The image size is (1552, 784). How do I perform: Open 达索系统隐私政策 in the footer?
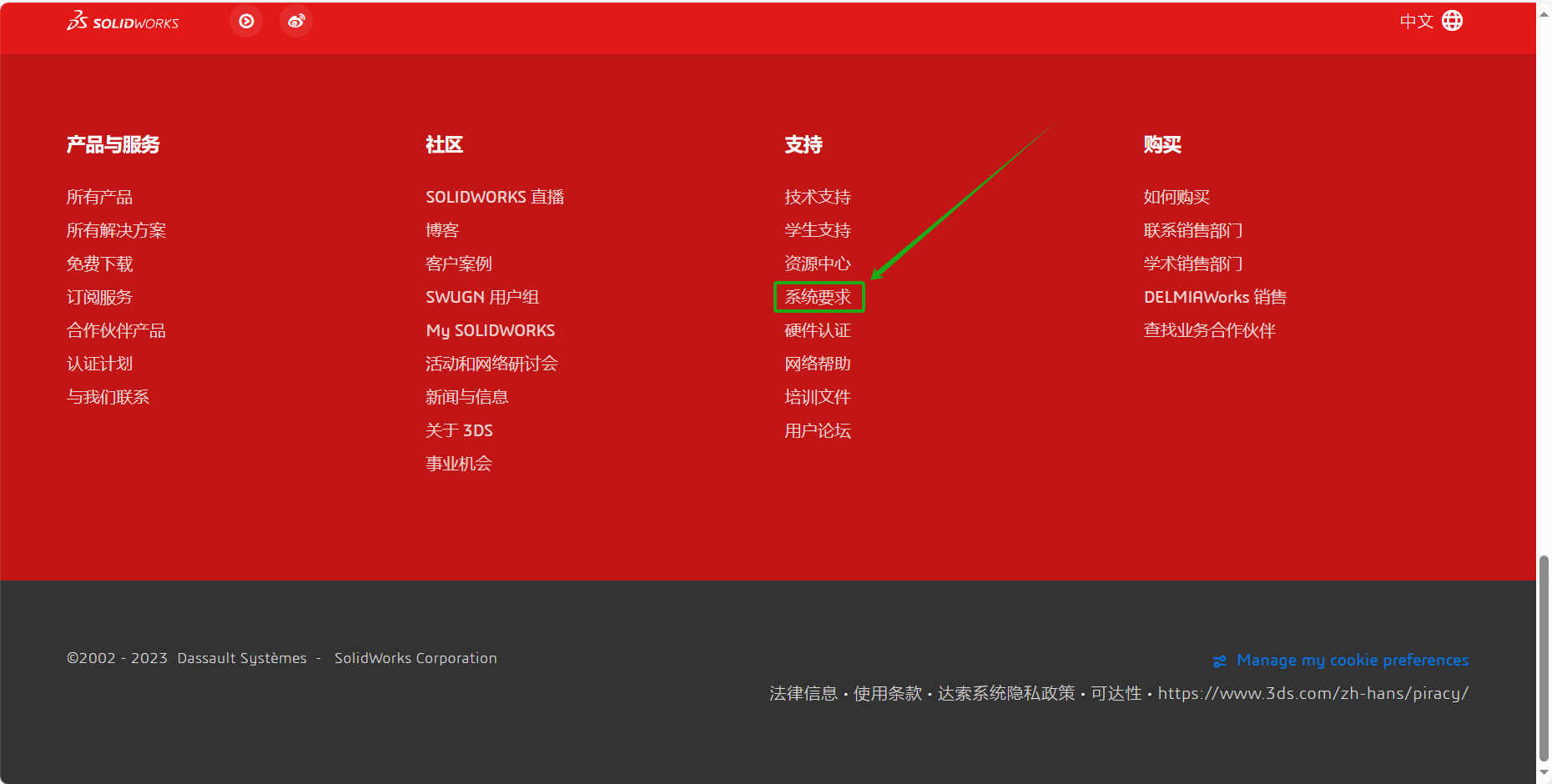click(1005, 693)
